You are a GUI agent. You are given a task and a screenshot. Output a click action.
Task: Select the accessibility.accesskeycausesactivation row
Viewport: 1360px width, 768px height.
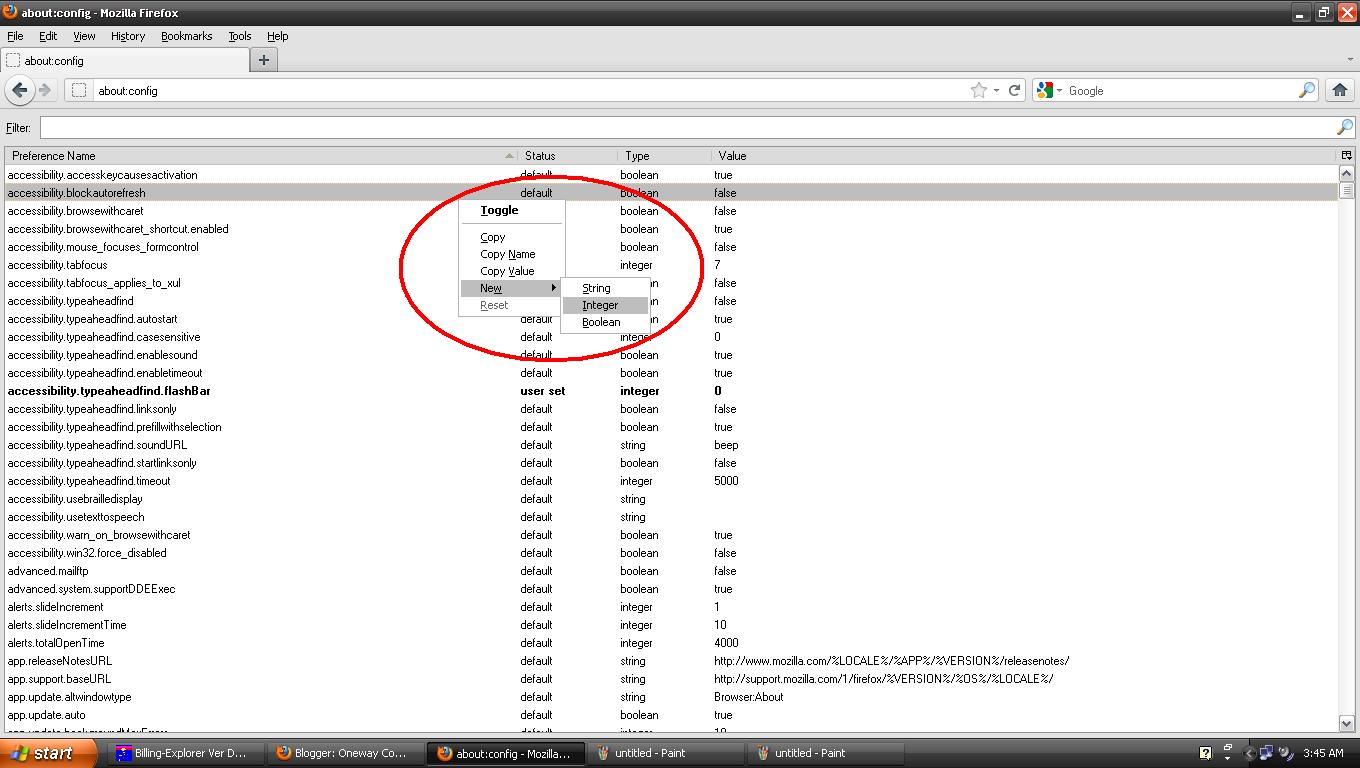(x=671, y=175)
